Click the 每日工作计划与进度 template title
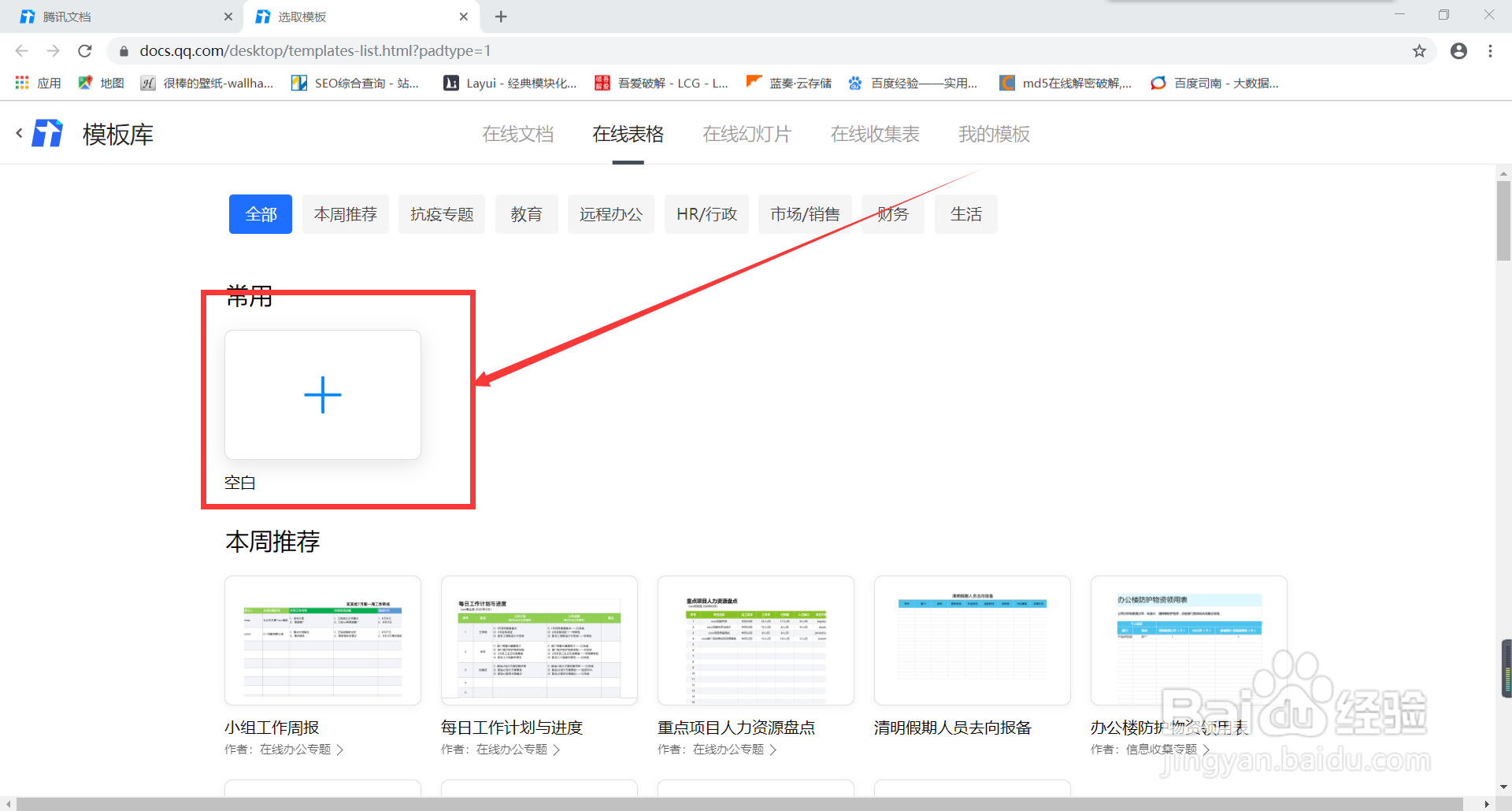This screenshot has height=811, width=1512. coord(512,728)
